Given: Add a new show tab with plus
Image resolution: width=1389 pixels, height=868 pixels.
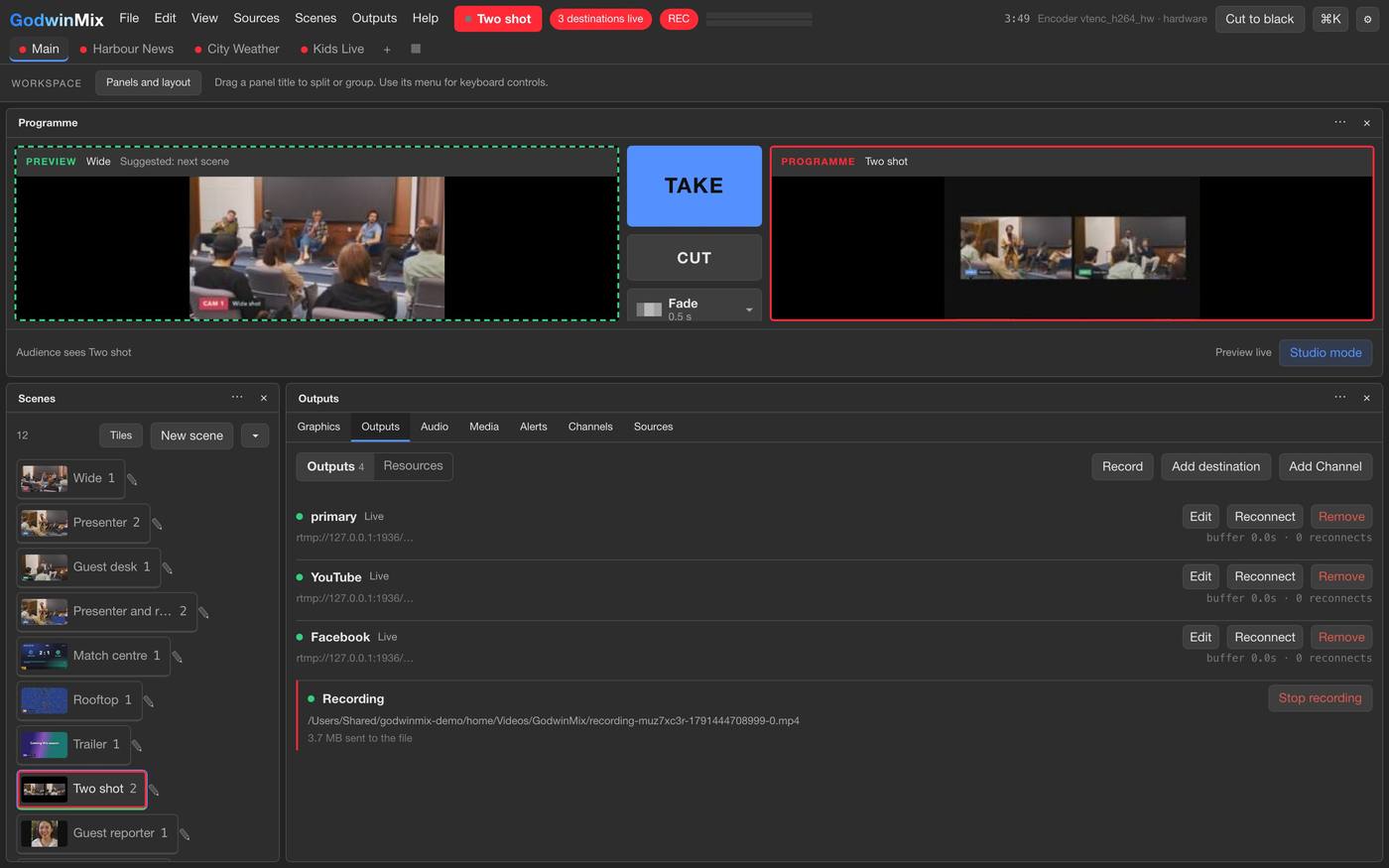Looking at the screenshot, I should (387, 50).
